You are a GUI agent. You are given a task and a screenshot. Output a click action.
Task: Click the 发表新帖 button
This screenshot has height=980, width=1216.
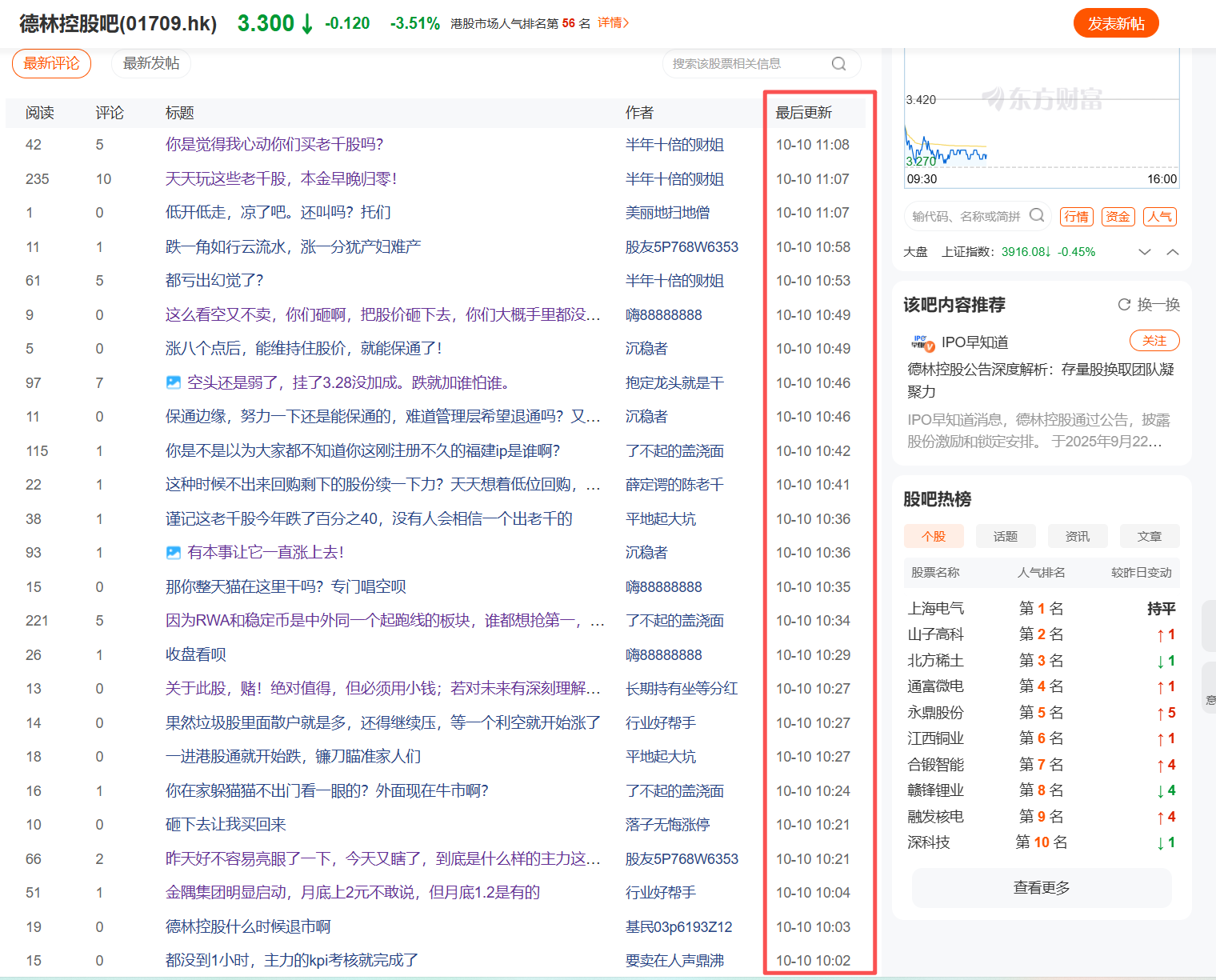click(x=1116, y=23)
